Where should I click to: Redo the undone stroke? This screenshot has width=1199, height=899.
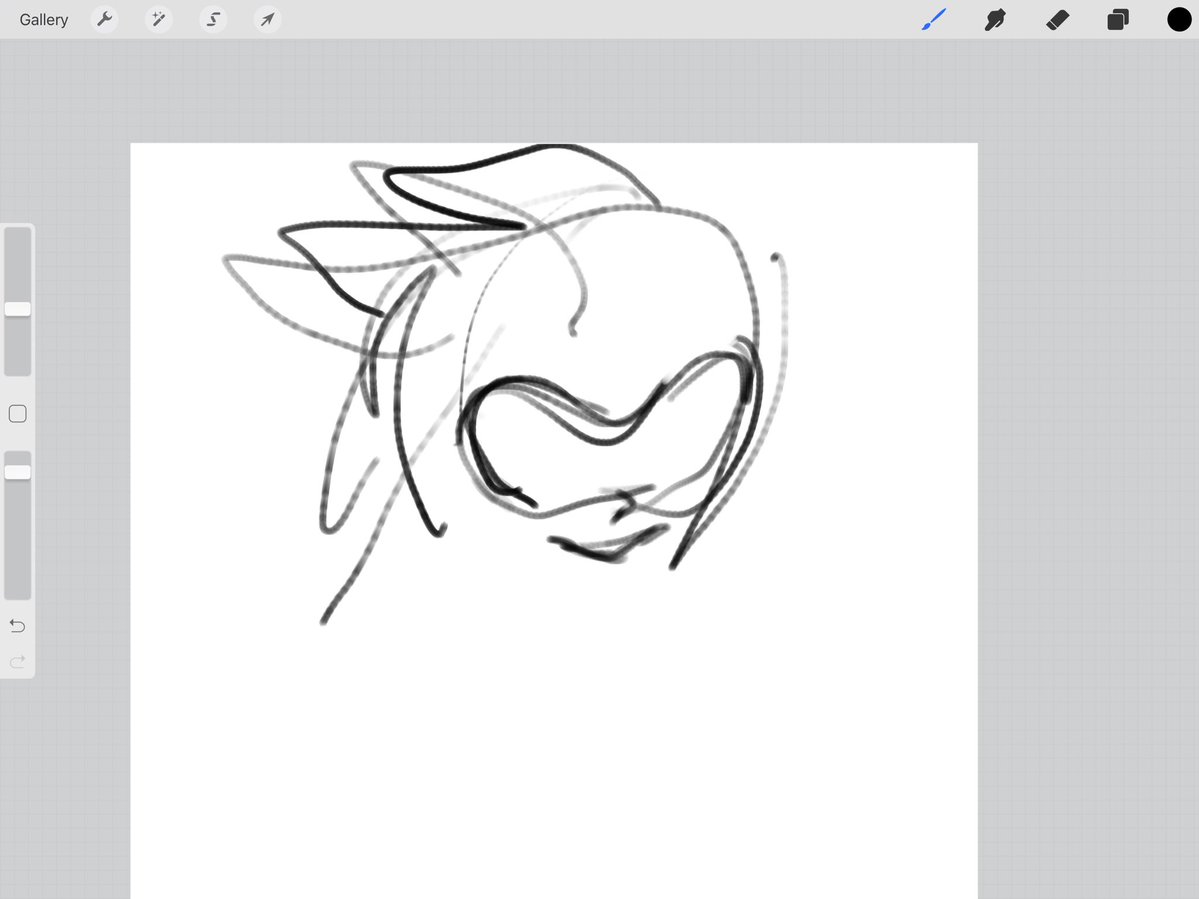click(17, 661)
